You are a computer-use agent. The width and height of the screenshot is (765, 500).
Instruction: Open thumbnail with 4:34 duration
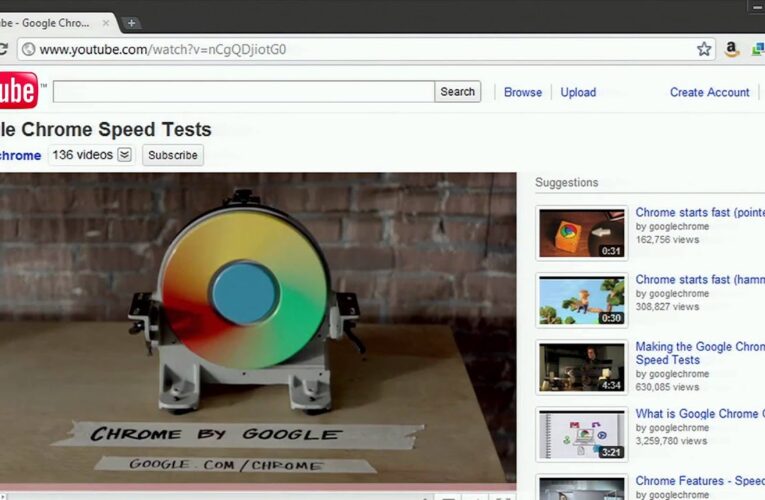(582, 367)
